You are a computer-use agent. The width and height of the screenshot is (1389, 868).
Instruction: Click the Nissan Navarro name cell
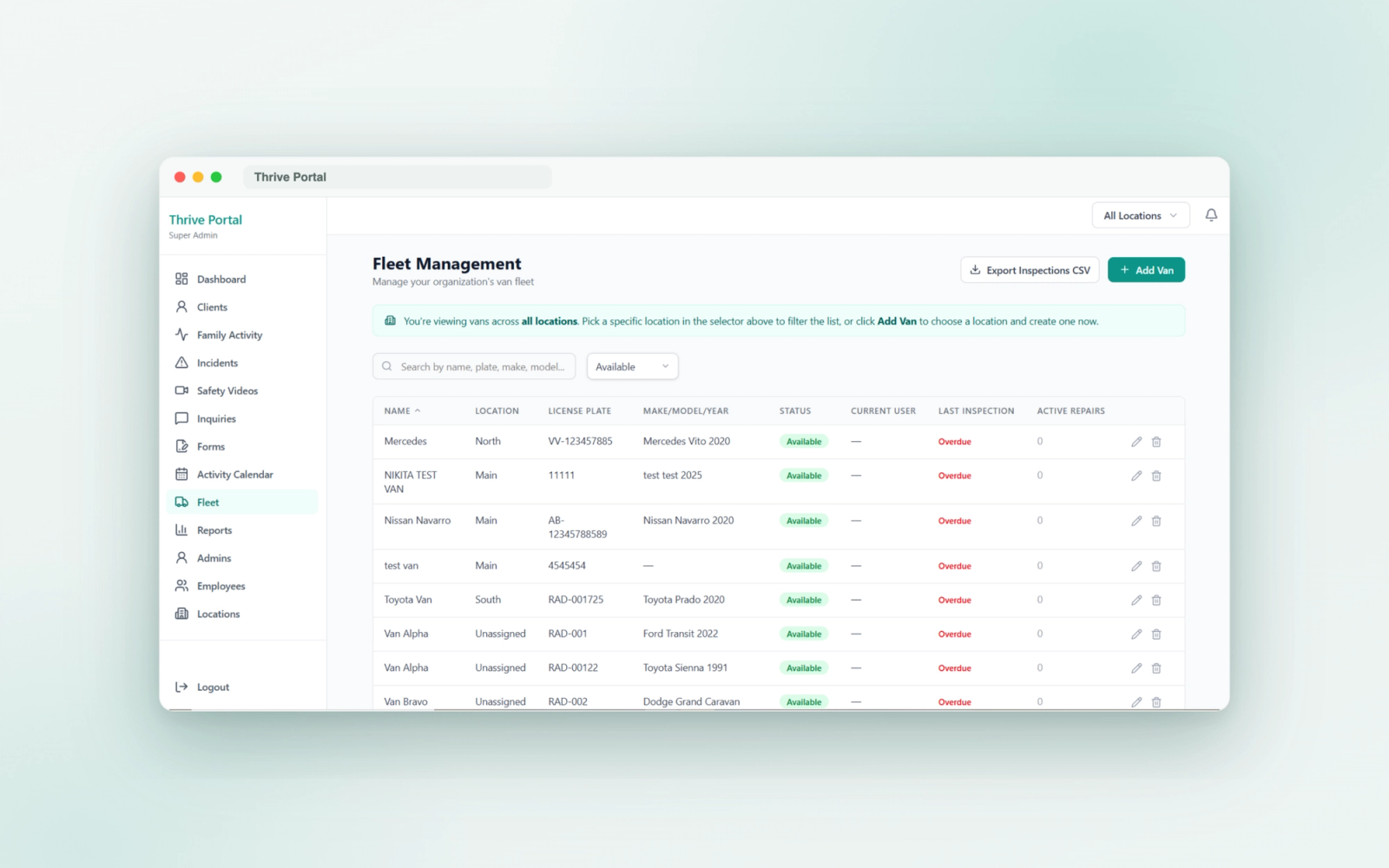click(418, 520)
